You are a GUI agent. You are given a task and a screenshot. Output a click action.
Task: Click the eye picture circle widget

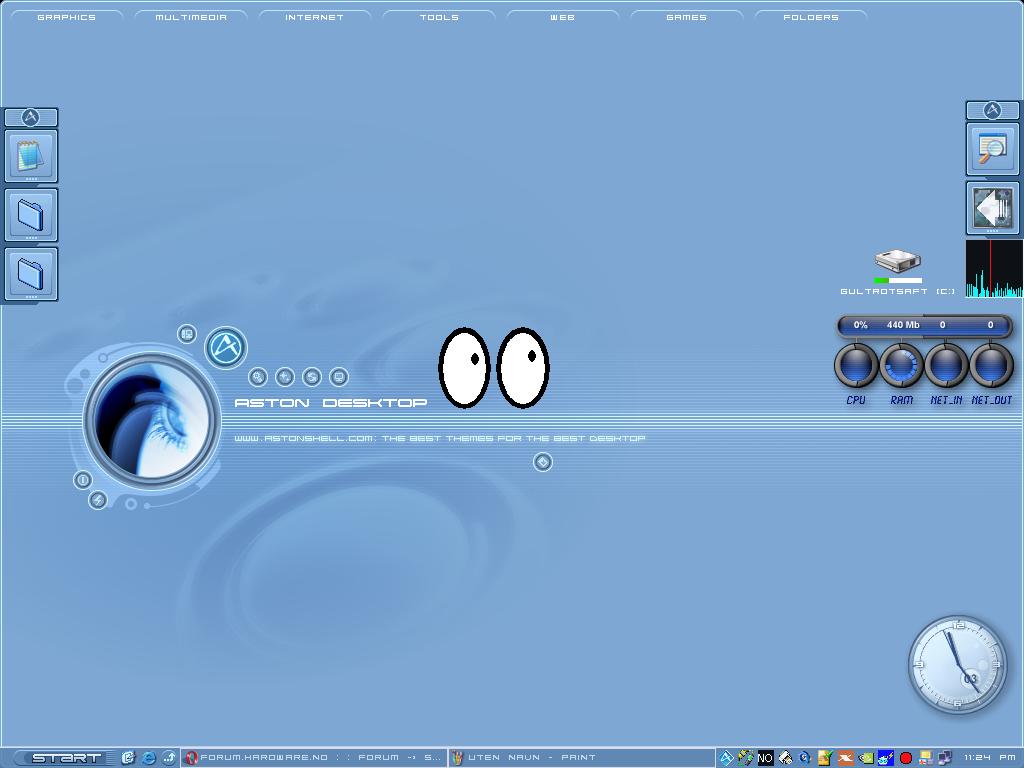pos(152,419)
